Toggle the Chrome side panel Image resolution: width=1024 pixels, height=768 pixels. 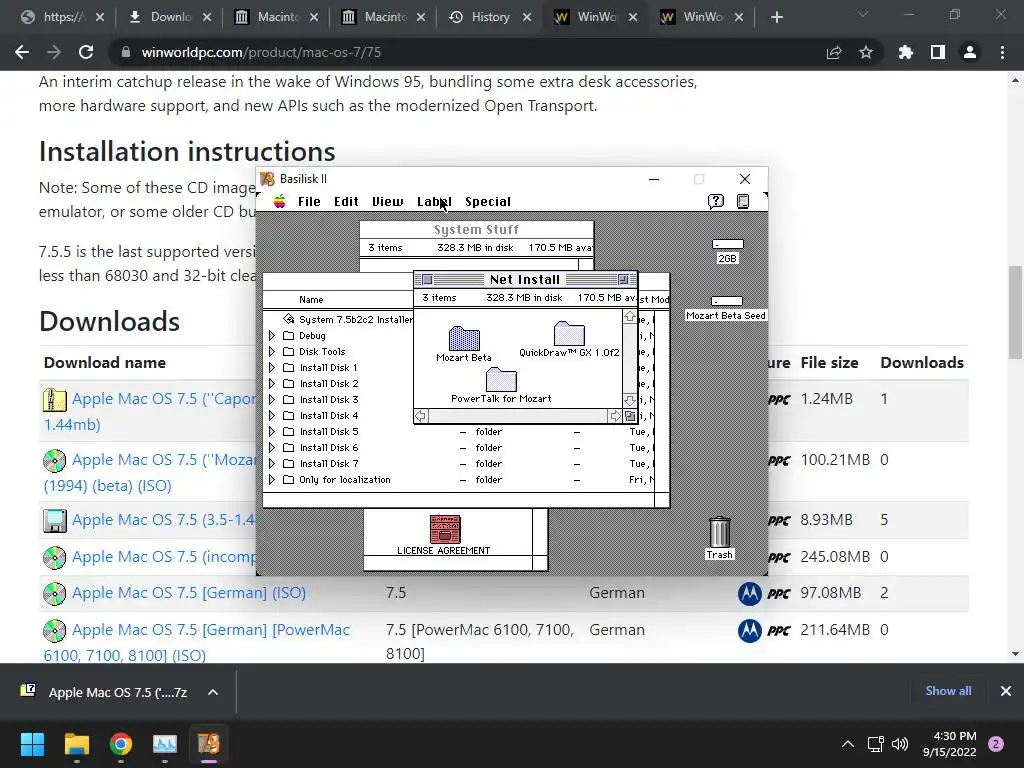(x=938, y=52)
